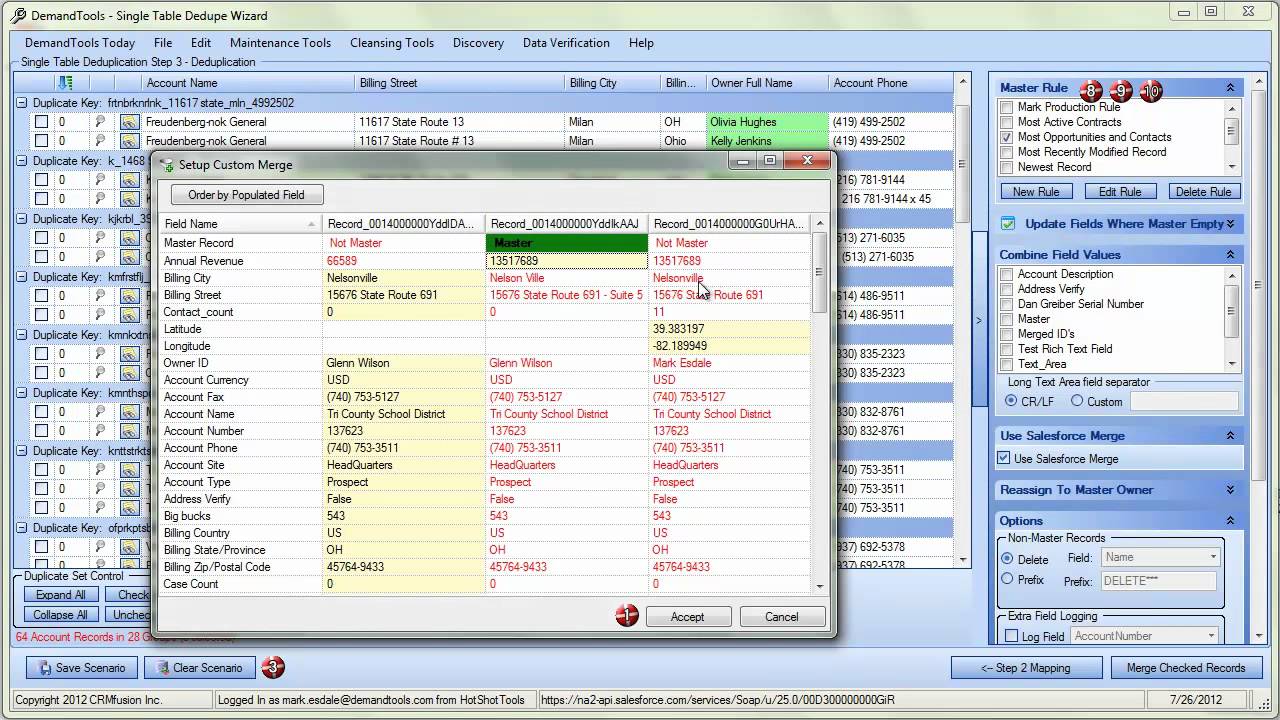Open record lookup icon in Kelly Jenkins row
The width and height of the screenshot is (1280, 720).
129,141
